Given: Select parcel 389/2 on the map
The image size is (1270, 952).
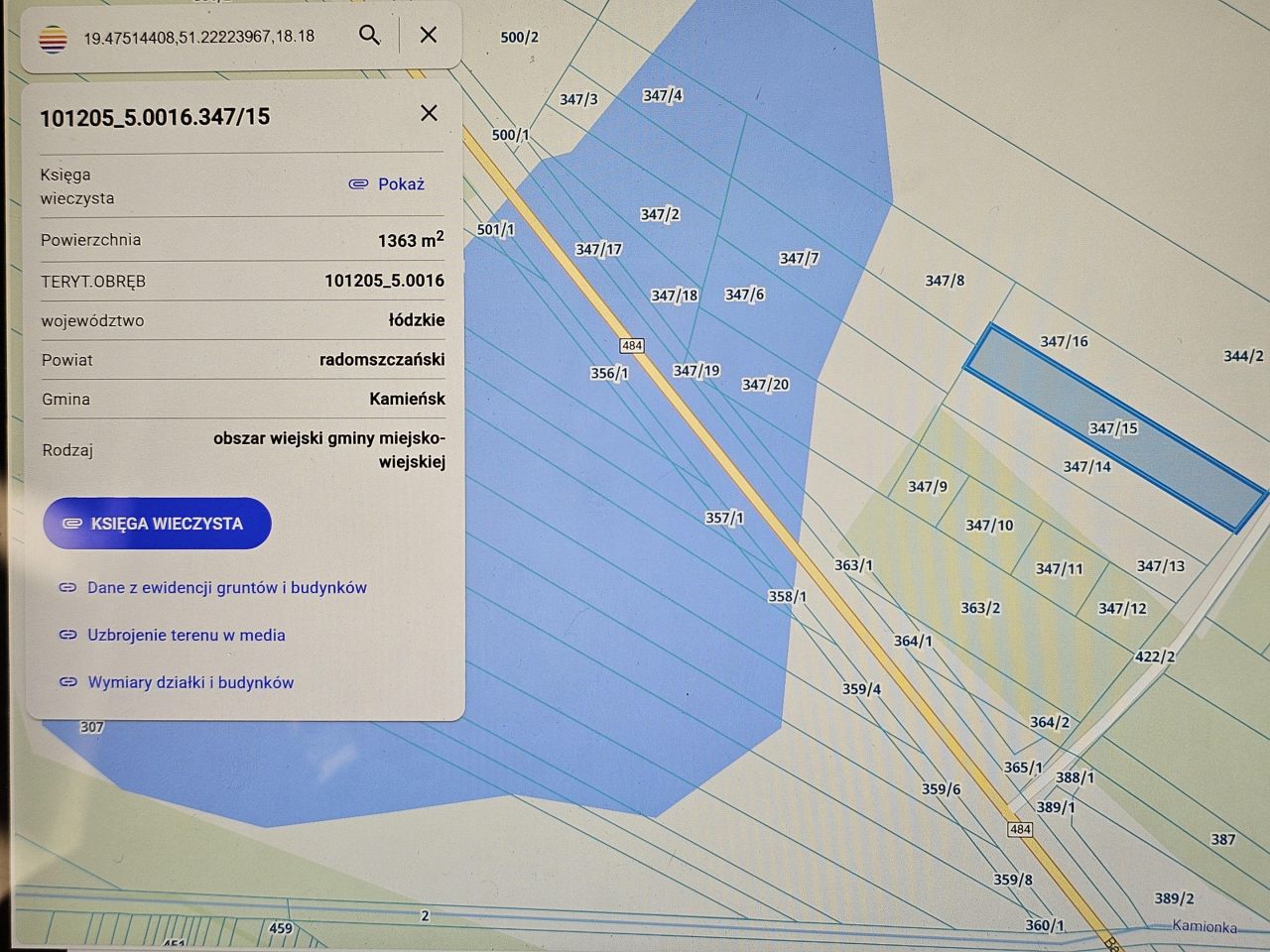Looking at the screenshot, I should click(x=1174, y=898).
